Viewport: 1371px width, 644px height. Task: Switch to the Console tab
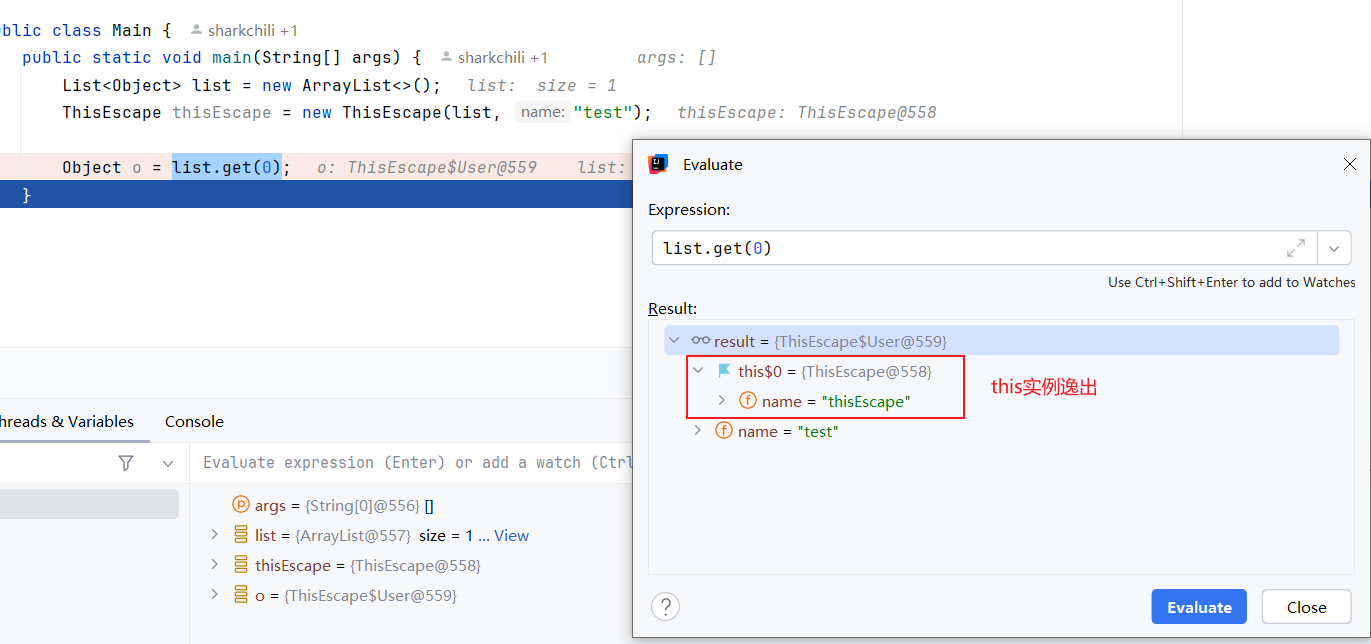(x=194, y=422)
